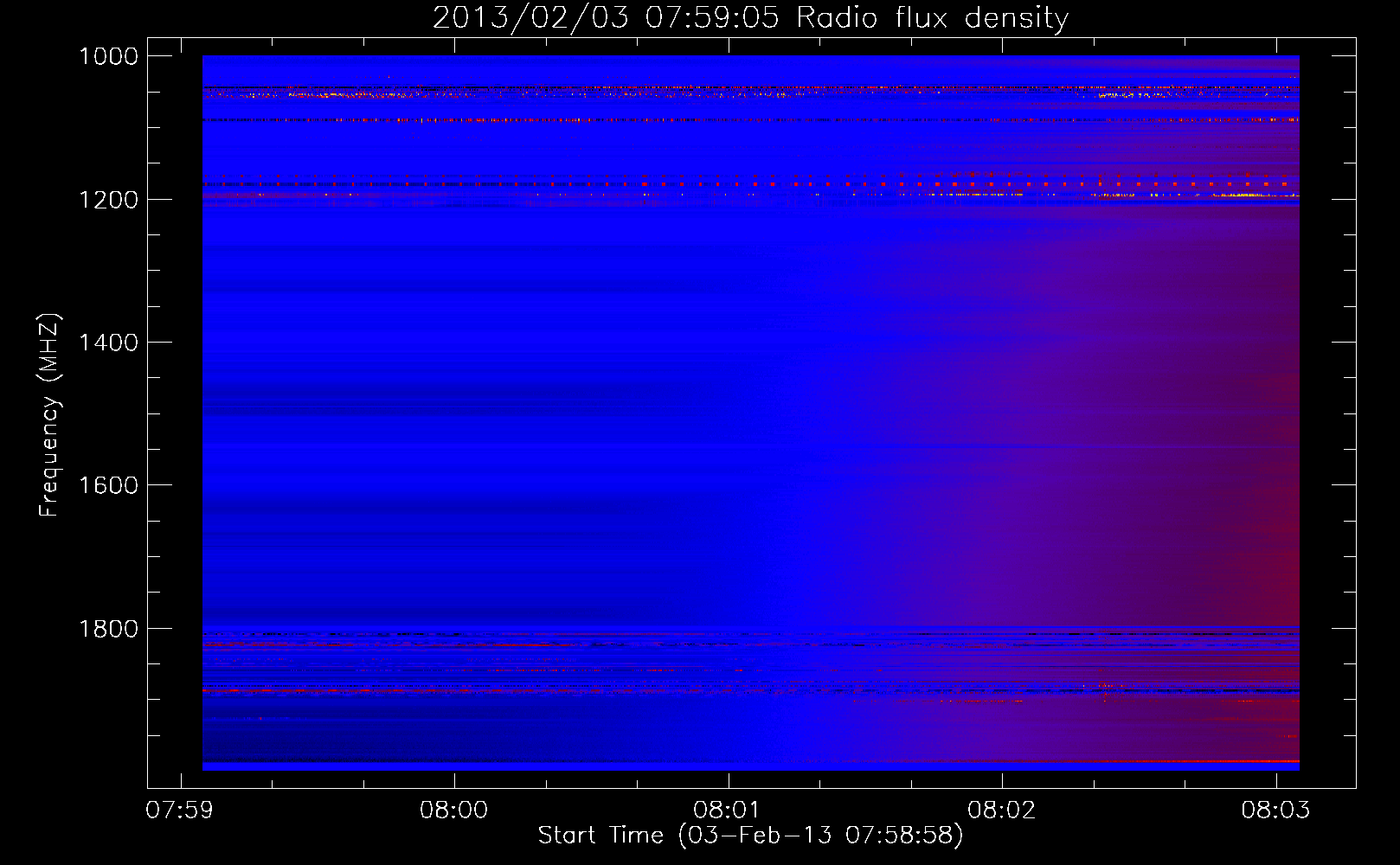The height and width of the screenshot is (865, 1400).
Task: Click the "Start Time (03-Feb-13 07:58:58)" axis label
Action: point(750,836)
